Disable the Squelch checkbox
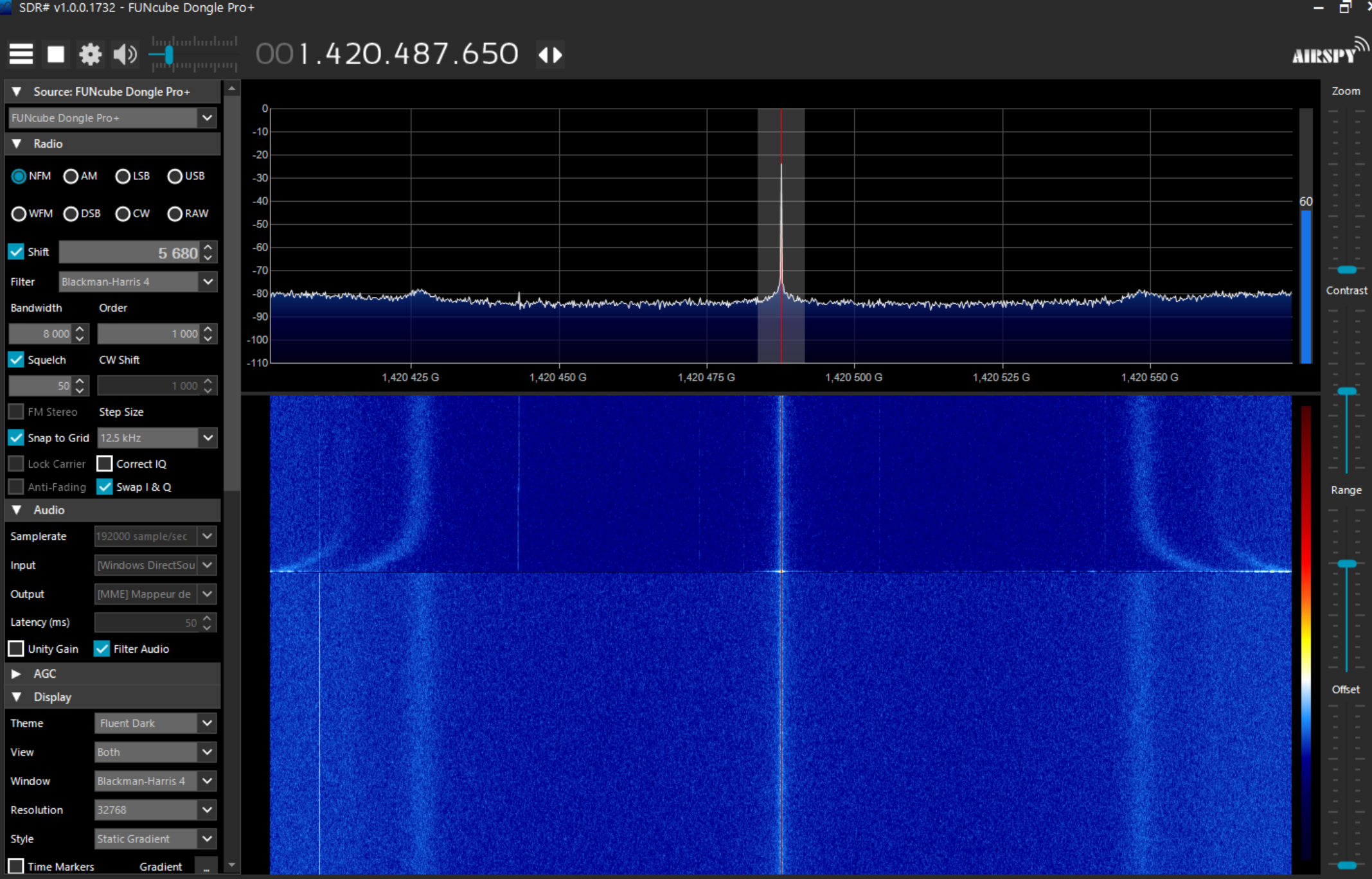Viewport: 1372px width, 879px height. [x=16, y=360]
